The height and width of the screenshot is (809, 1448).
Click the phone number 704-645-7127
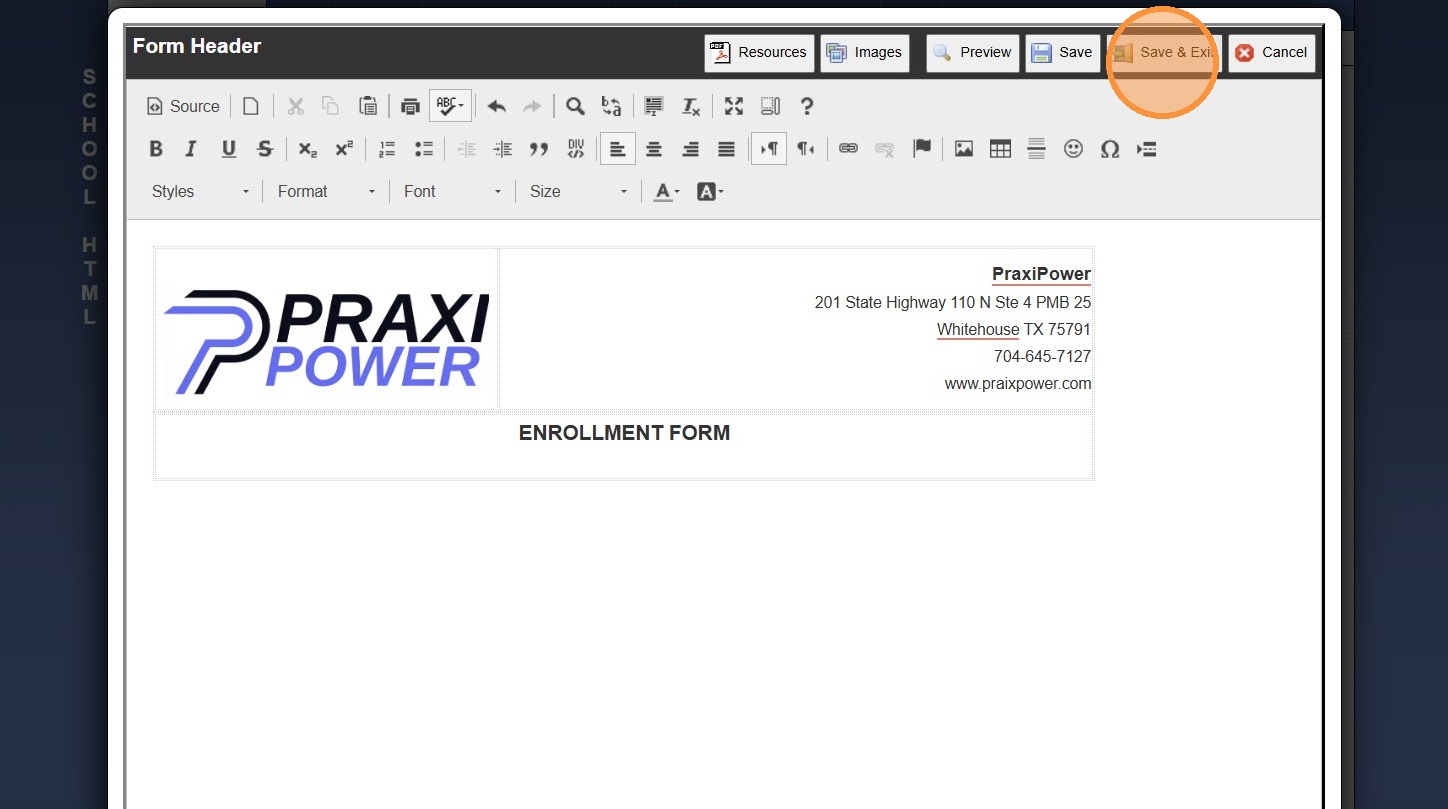pyautogui.click(x=1042, y=356)
